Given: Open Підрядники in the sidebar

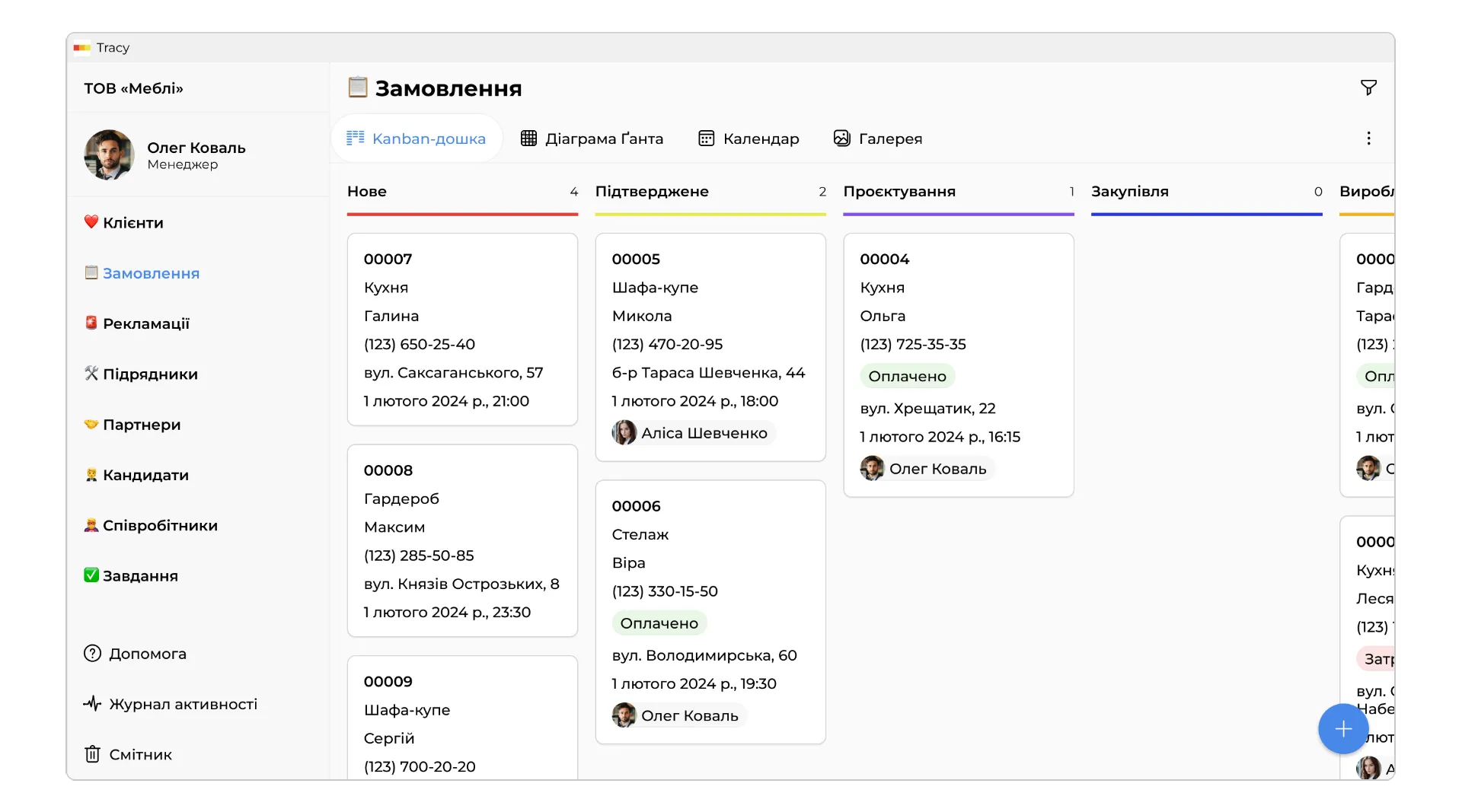Looking at the screenshot, I should click(x=150, y=374).
